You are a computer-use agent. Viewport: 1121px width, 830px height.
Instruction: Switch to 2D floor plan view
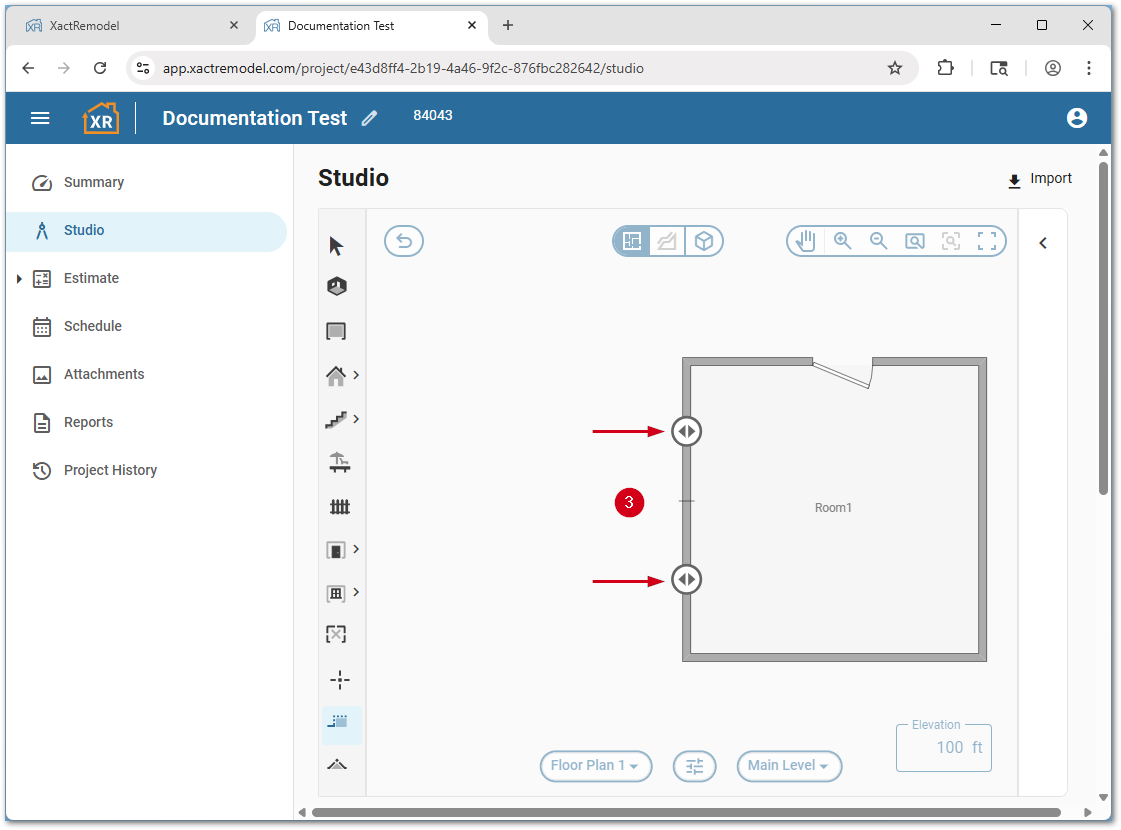click(x=632, y=241)
